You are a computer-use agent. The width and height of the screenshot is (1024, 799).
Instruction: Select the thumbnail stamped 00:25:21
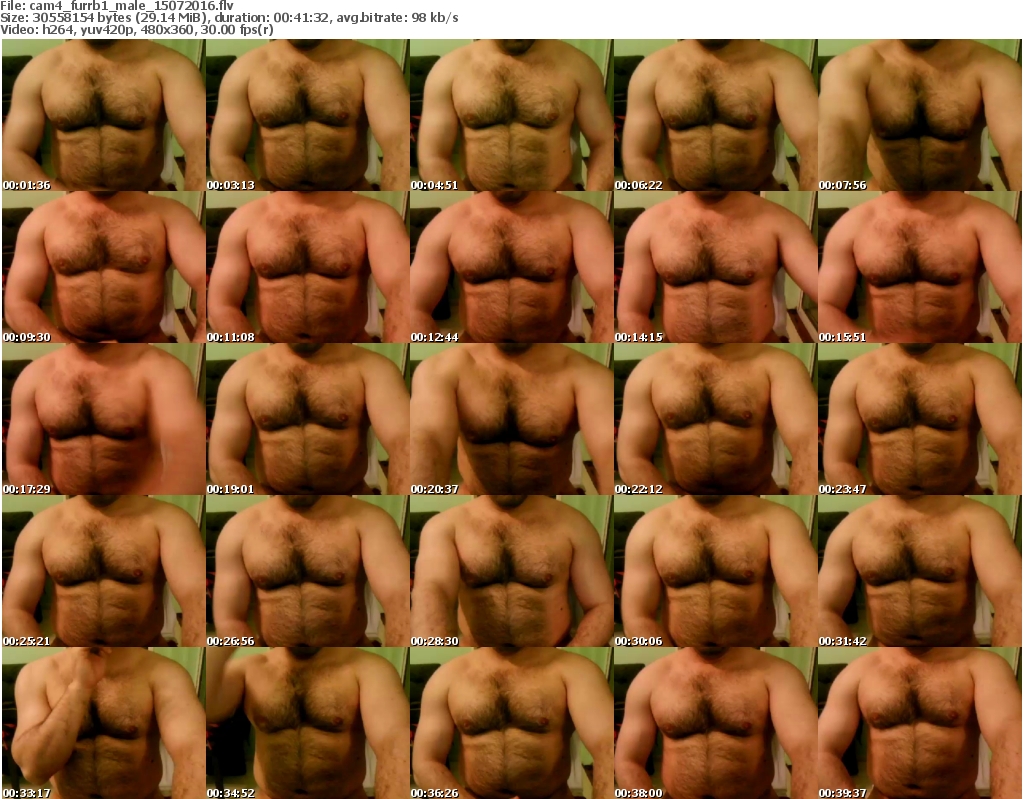pyautogui.click(x=103, y=571)
